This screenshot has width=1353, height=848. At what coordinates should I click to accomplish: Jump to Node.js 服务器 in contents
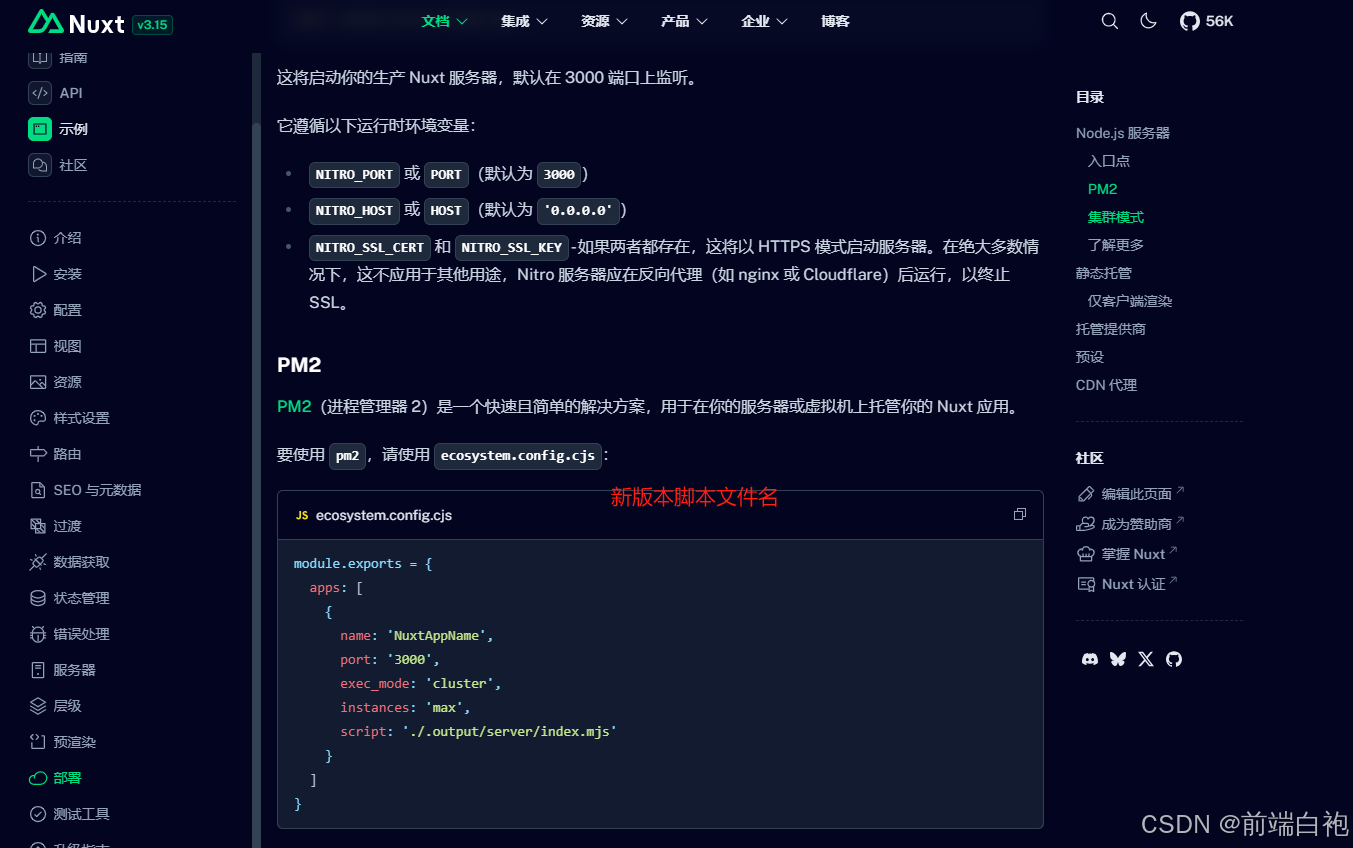click(x=1122, y=133)
